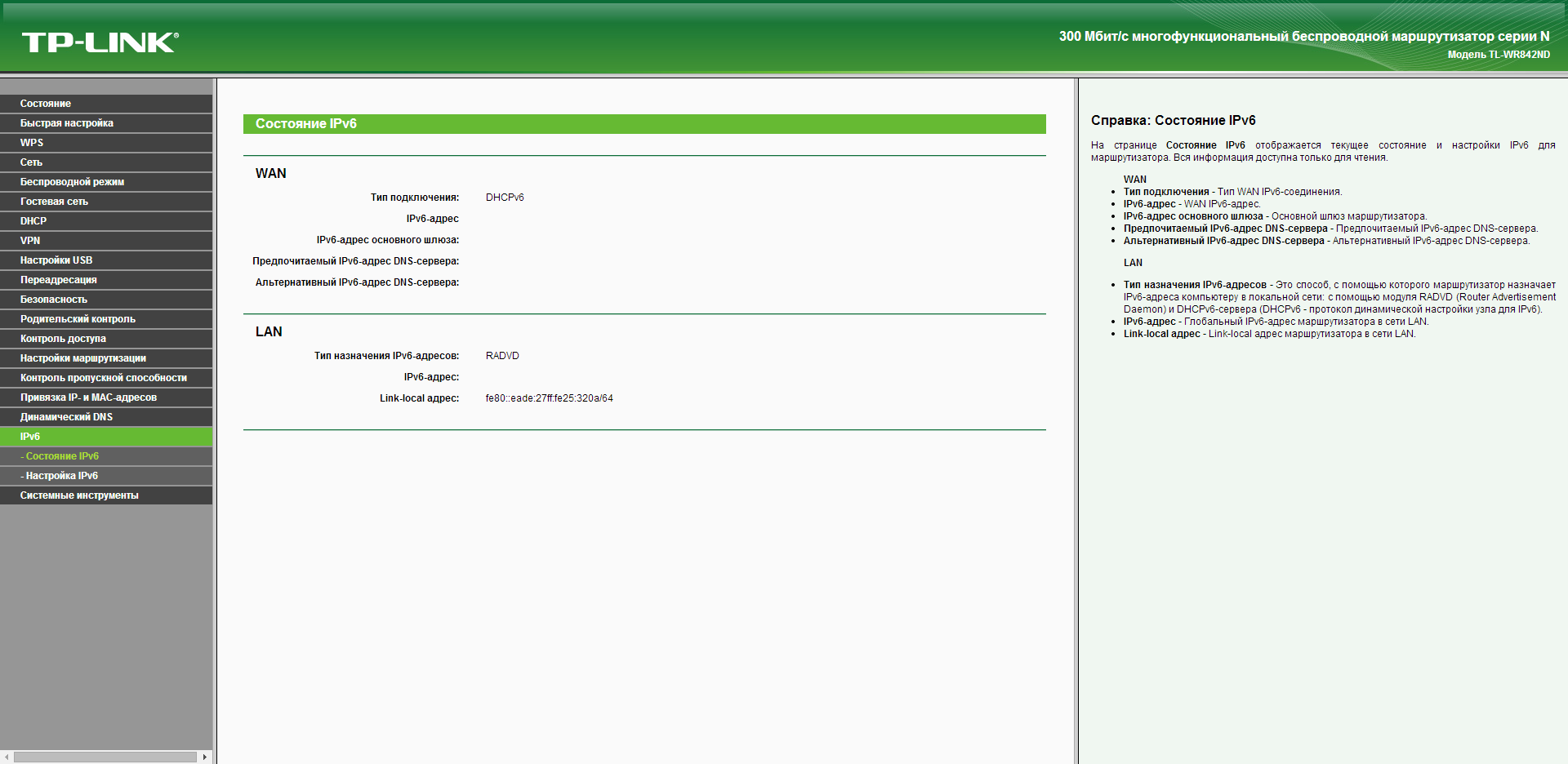
Task: Click the TP-LINK logo
Action: 100,42
